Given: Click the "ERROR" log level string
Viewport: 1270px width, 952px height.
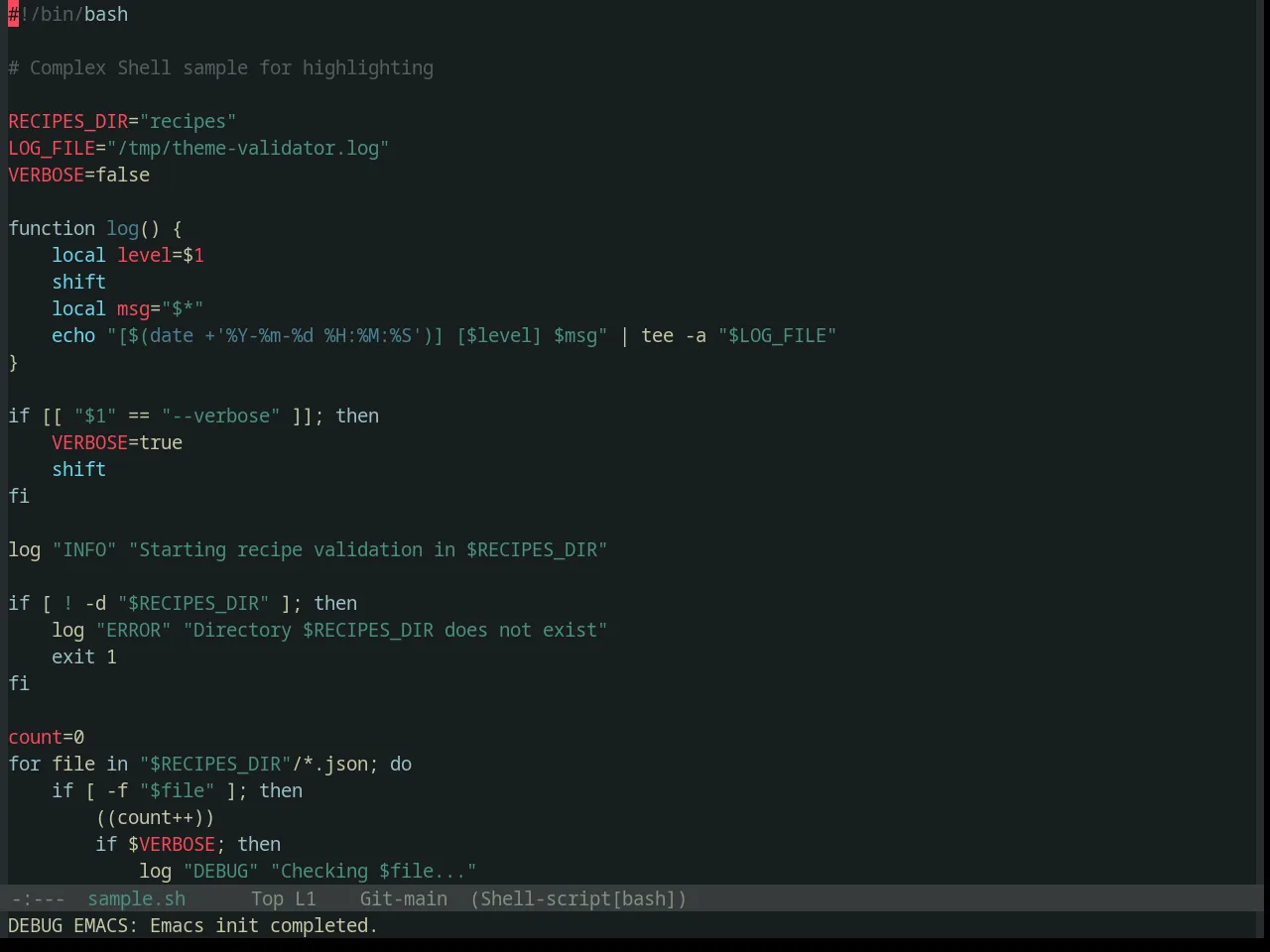Looking at the screenshot, I should [133, 630].
